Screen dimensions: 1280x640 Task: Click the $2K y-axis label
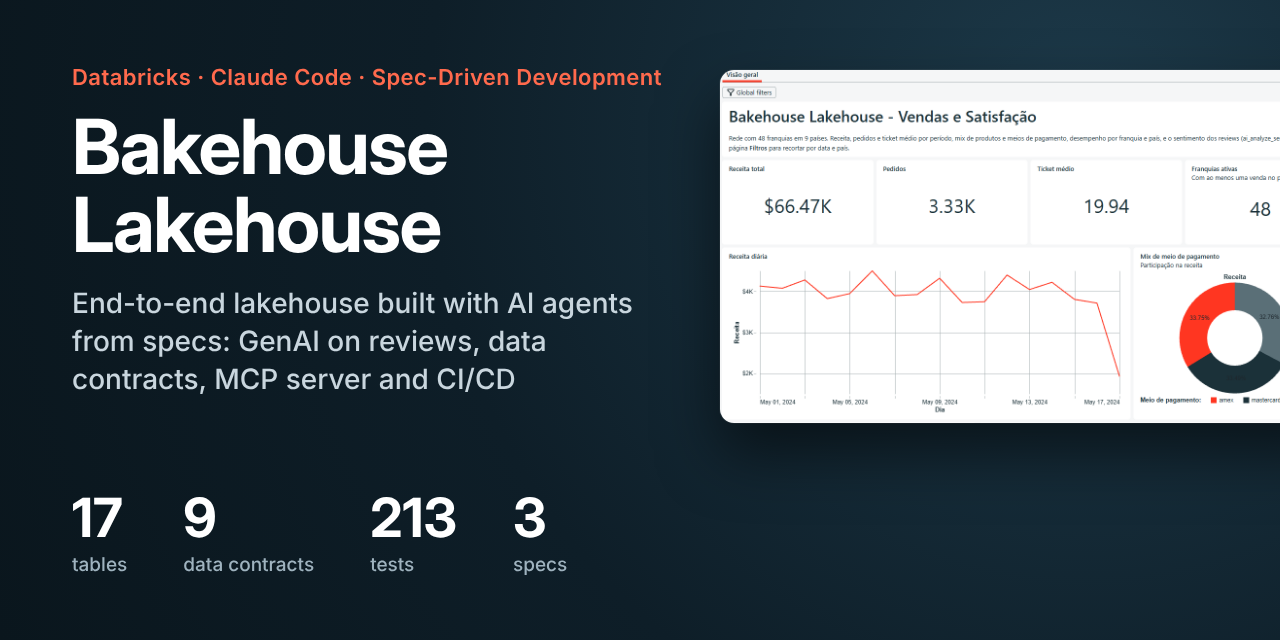coord(747,373)
